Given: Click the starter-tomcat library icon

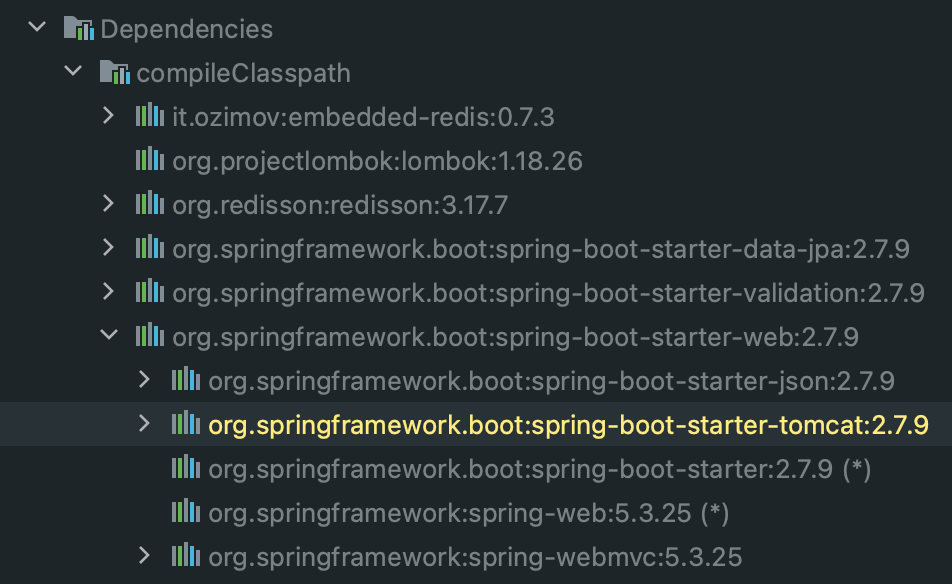Looking at the screenshot, I should [186, 423].
